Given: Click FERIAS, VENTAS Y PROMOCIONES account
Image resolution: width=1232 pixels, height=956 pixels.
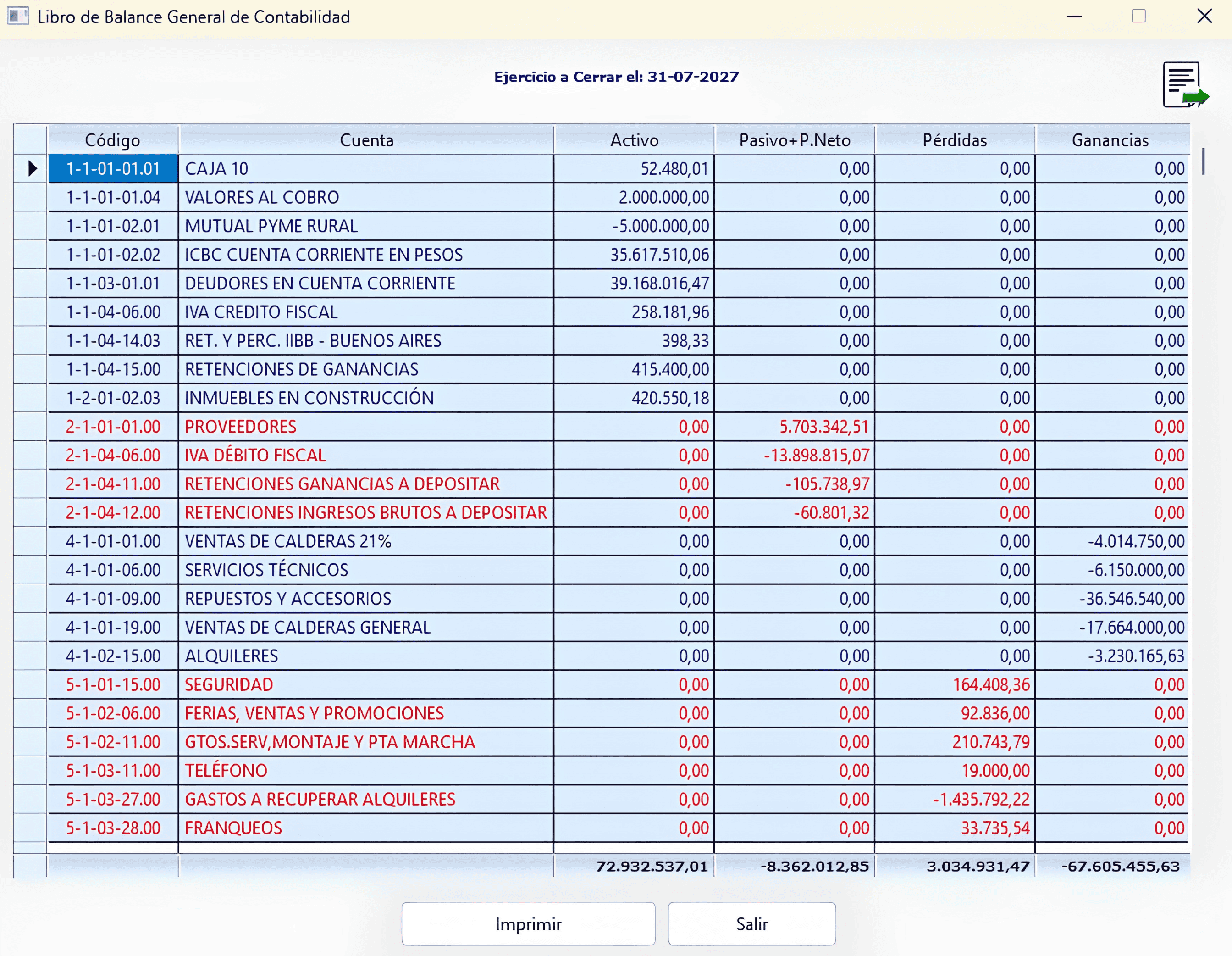Looking at the screenshot, I should tap(366, 713).
